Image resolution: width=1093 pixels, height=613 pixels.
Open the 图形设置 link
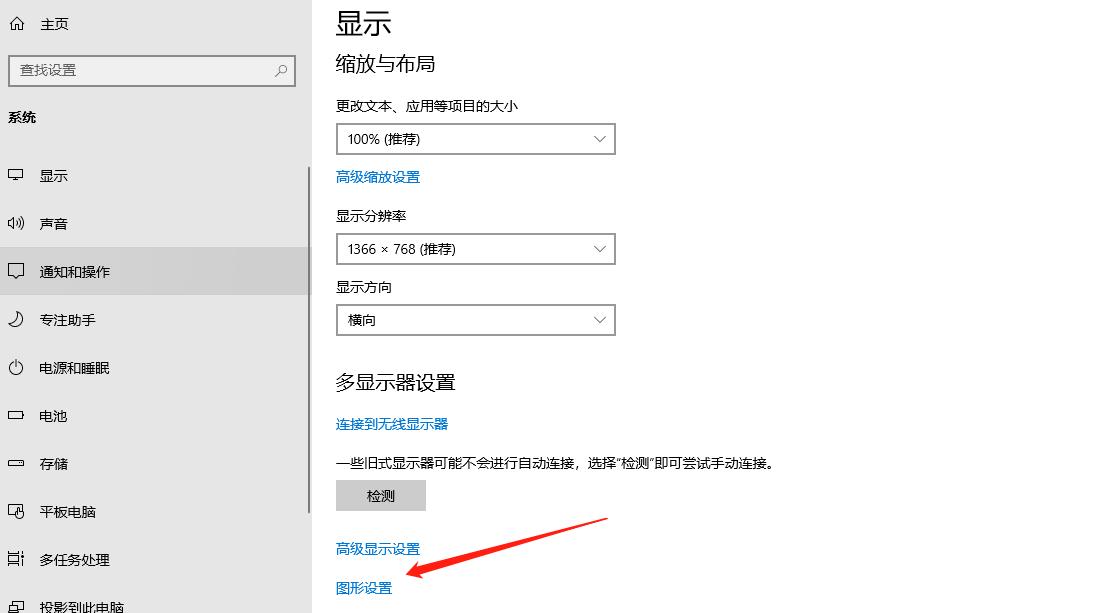365,588
